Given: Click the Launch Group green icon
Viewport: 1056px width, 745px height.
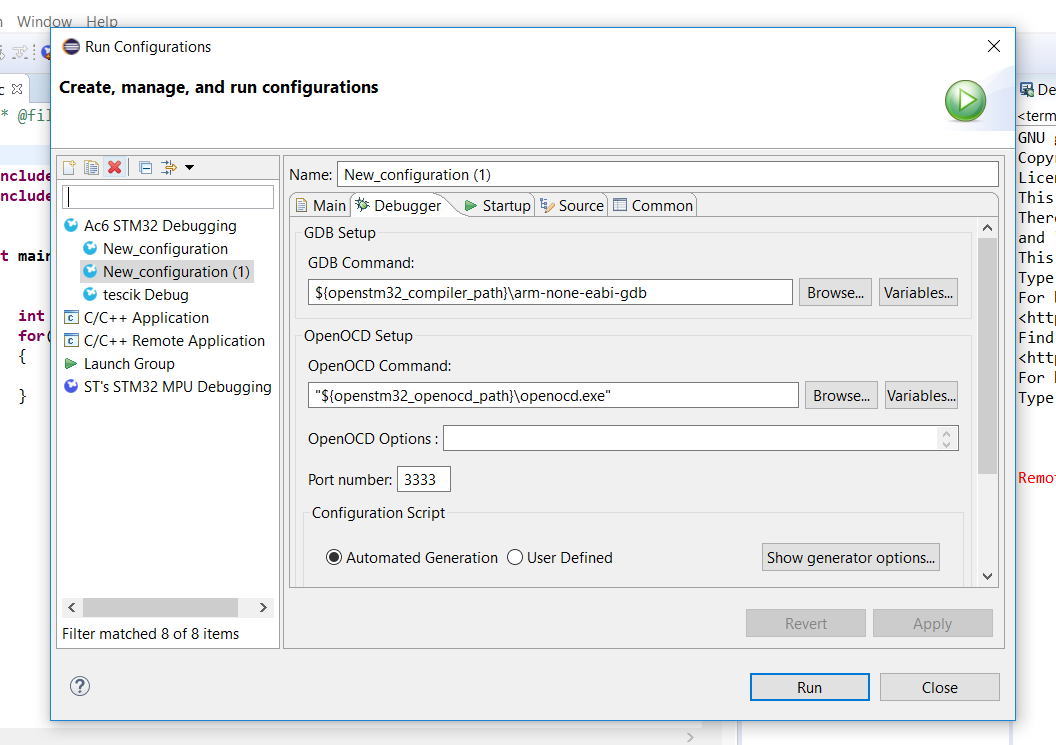Looking at the screenshot, I should pos(71,363).
